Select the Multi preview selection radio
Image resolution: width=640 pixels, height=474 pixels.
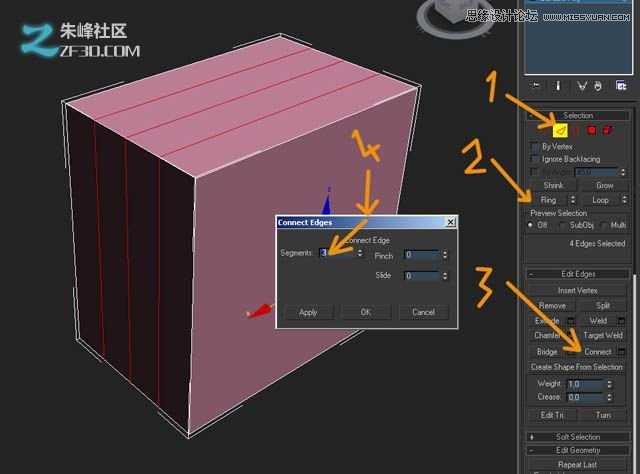604,225
